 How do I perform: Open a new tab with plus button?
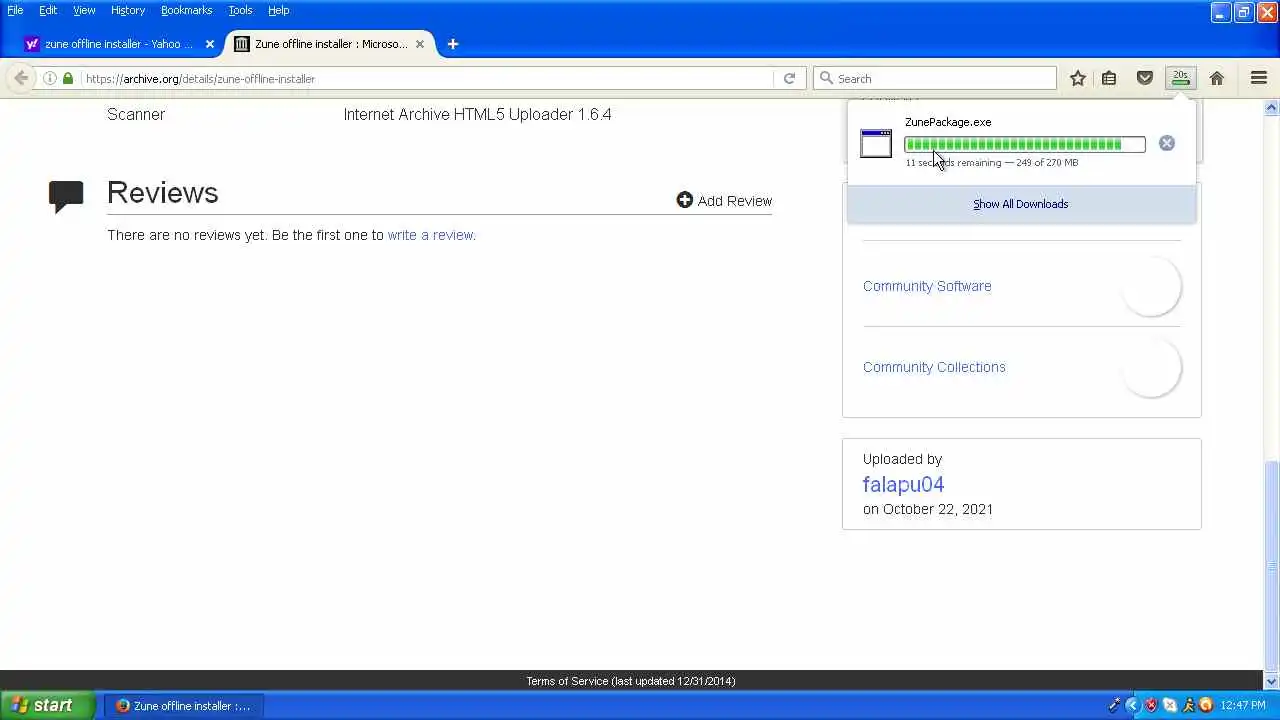tap(453, 44)
